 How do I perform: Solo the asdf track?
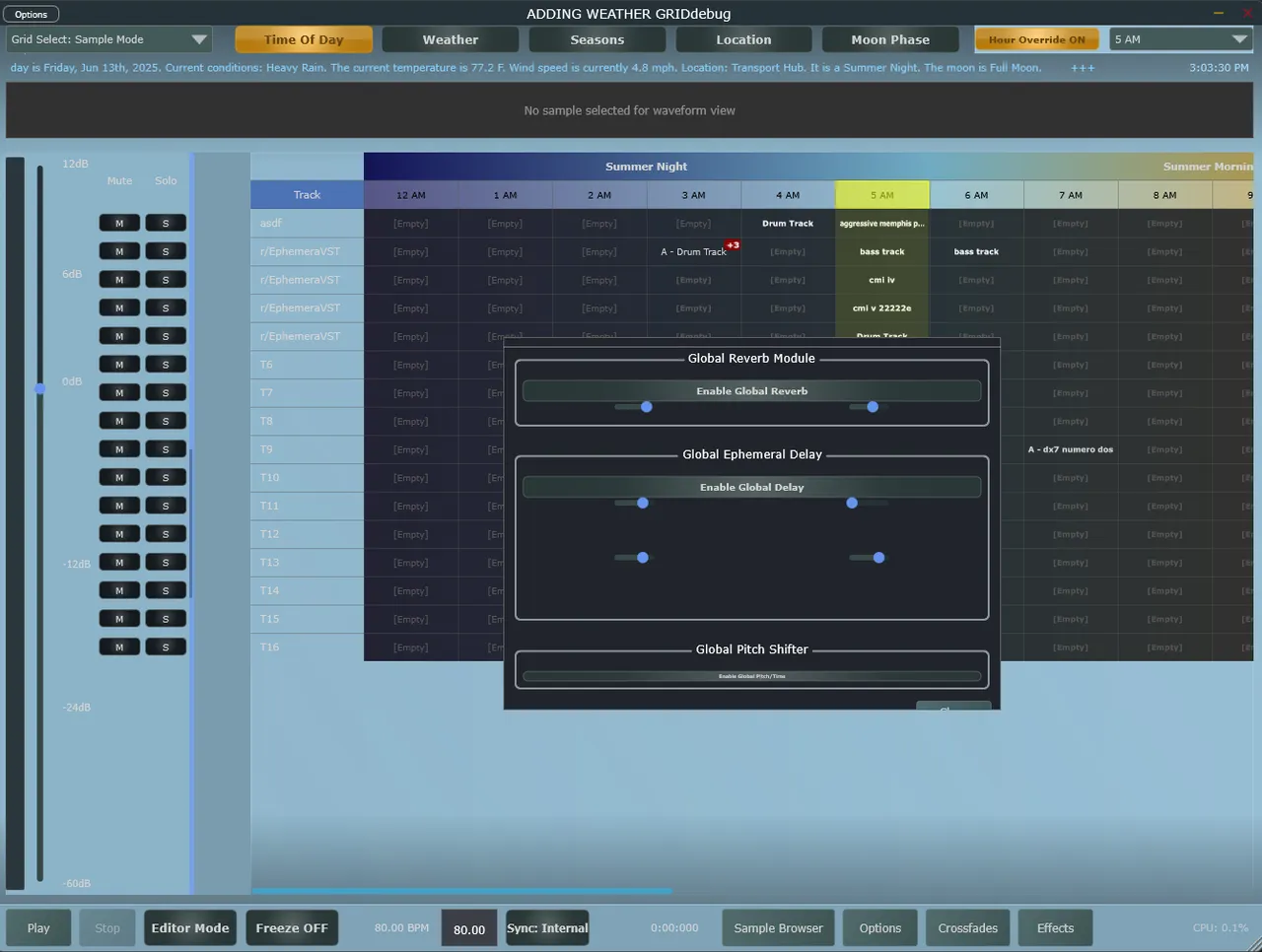[166, 224]
